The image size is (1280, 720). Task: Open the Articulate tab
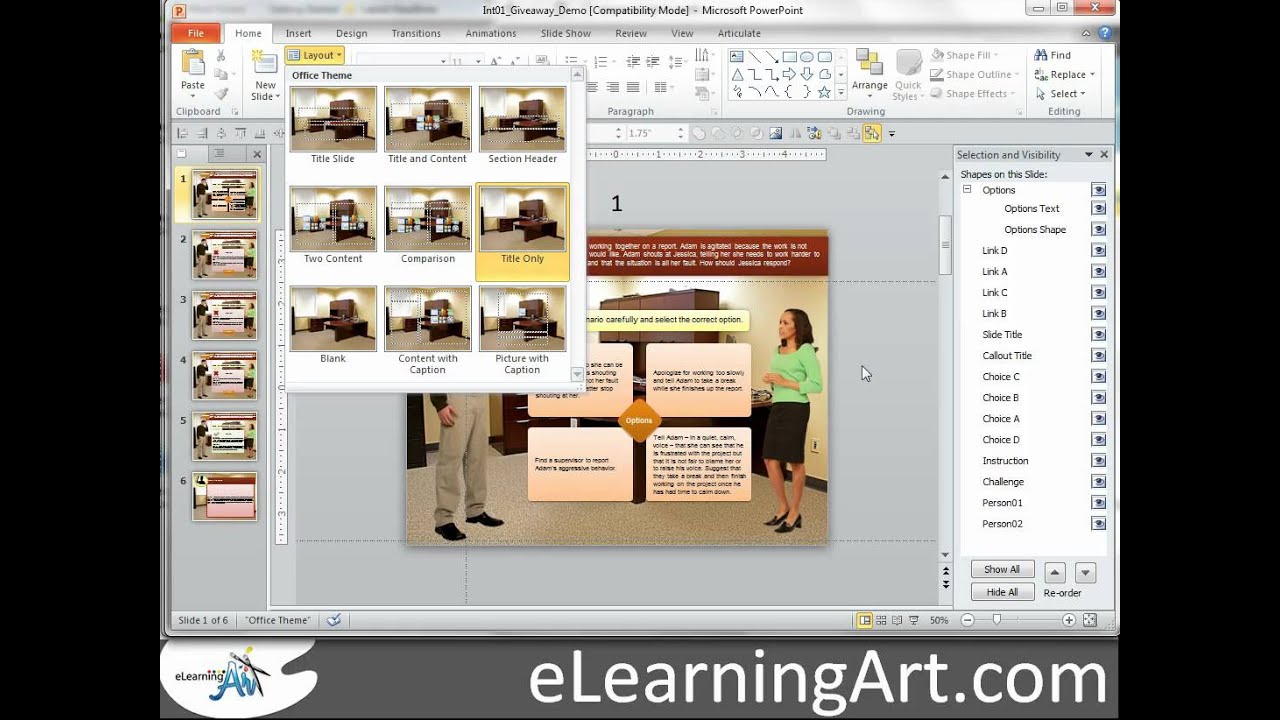739,33
